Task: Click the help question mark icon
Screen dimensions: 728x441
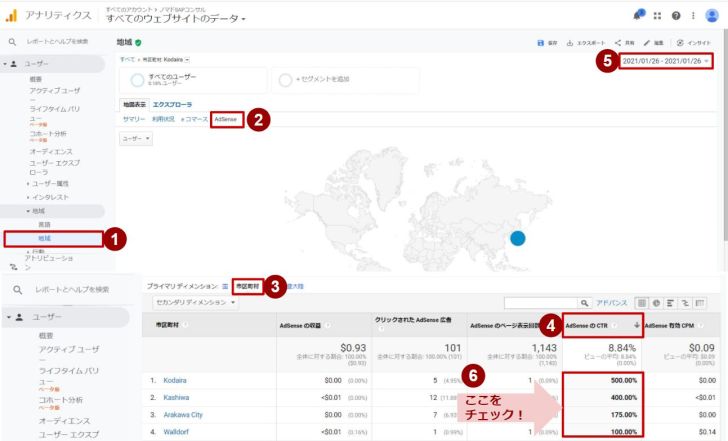Action: click(676, 15)
